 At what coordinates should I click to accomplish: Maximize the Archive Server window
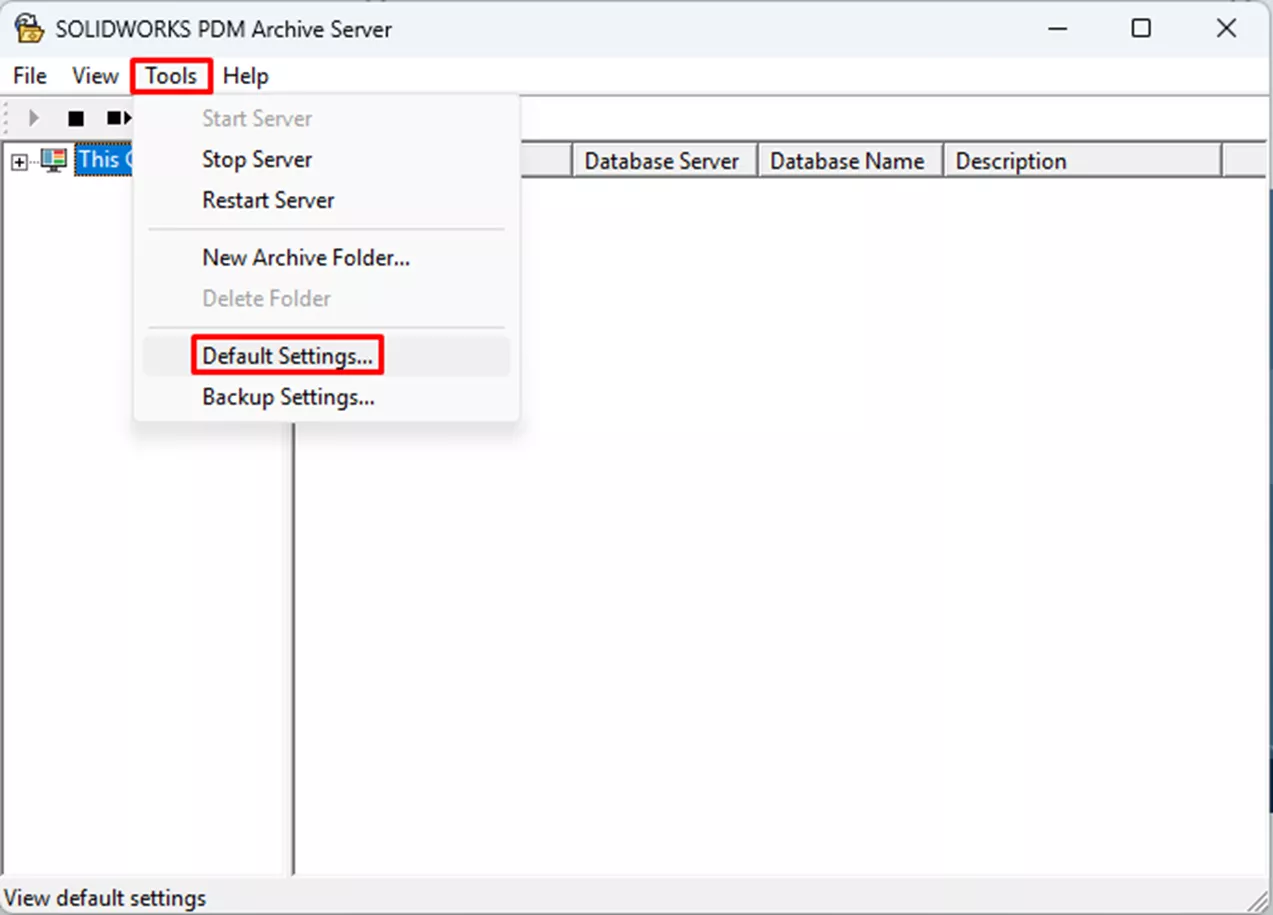(1141, 28)
